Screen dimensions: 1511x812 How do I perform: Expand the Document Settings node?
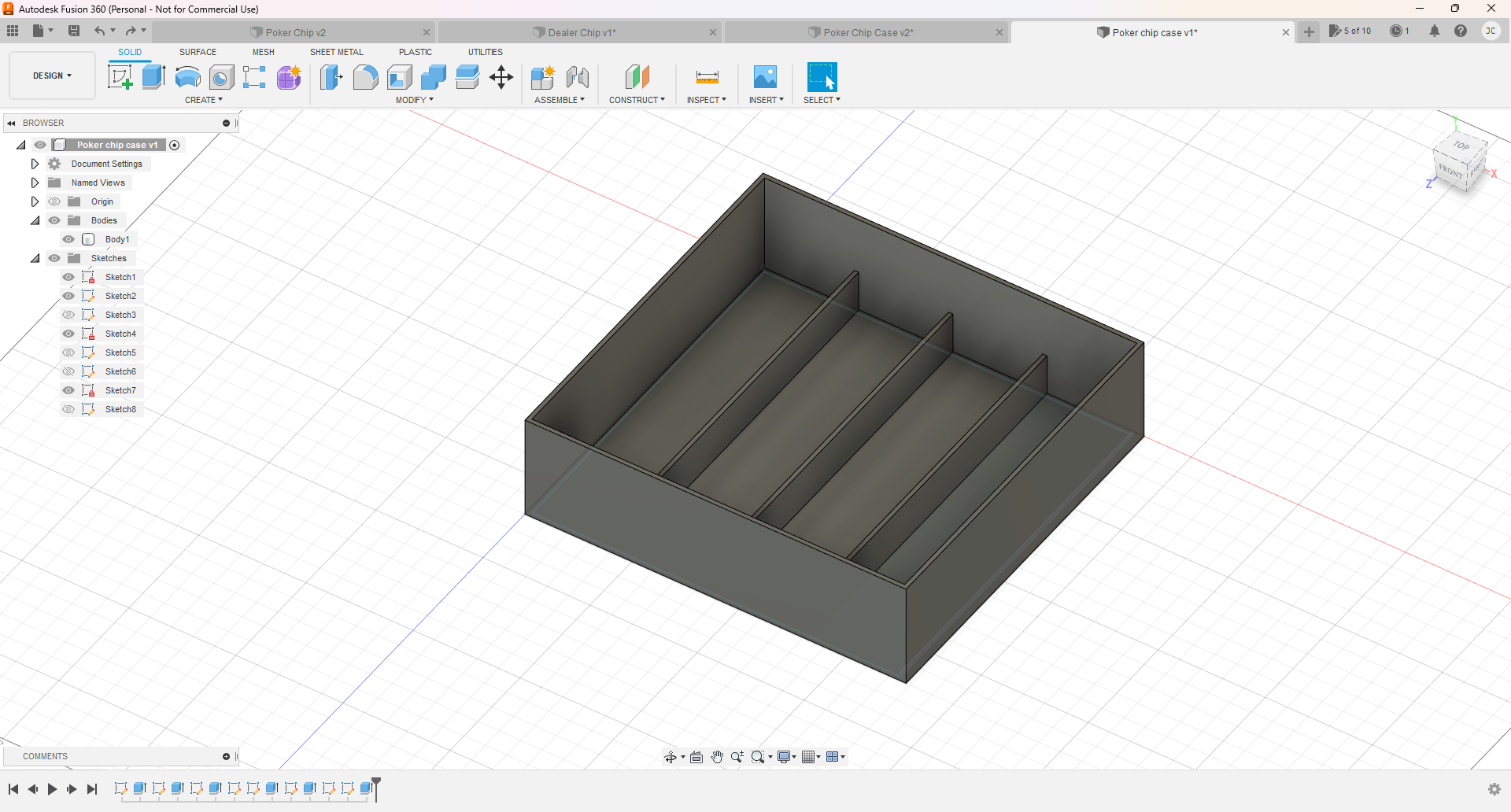pos(35,164)
